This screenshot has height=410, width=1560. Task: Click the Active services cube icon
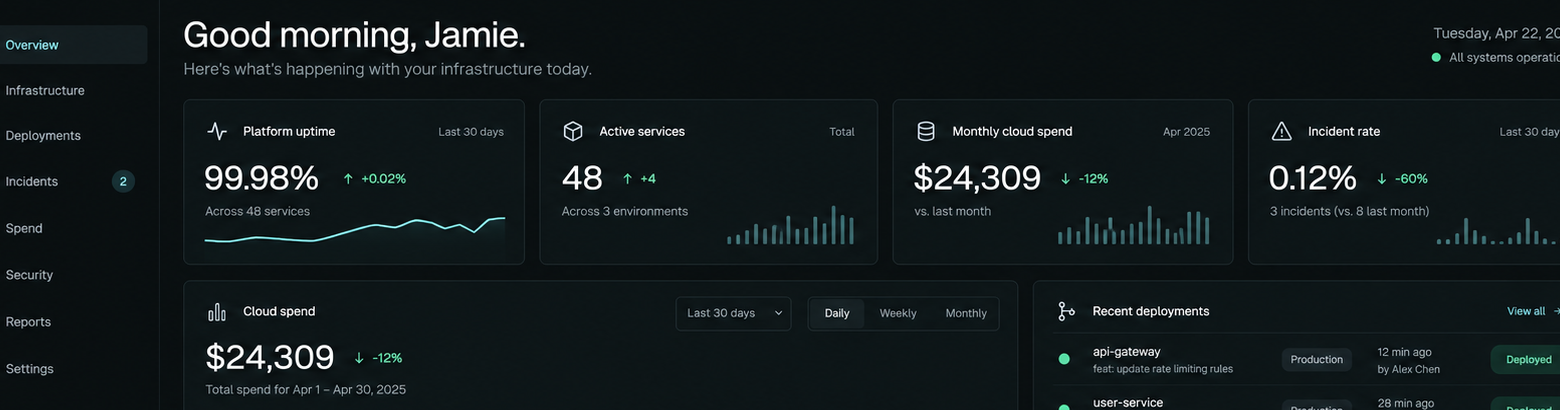coord(573,131)
